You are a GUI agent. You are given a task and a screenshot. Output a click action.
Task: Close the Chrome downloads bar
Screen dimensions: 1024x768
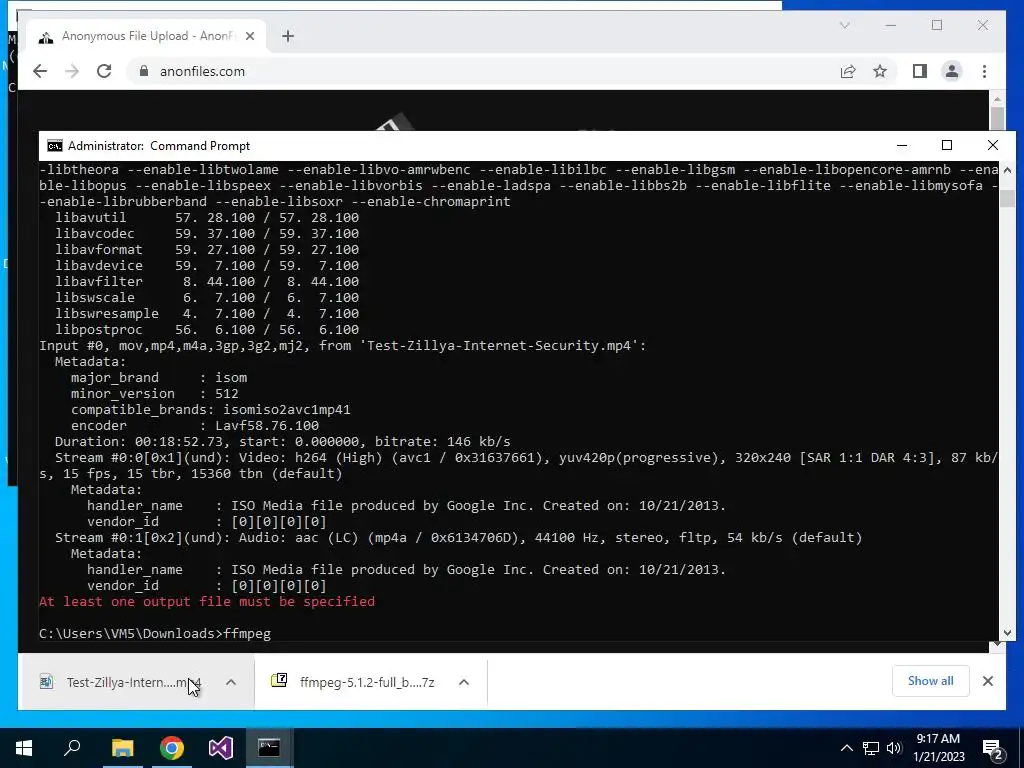point(988,681)
